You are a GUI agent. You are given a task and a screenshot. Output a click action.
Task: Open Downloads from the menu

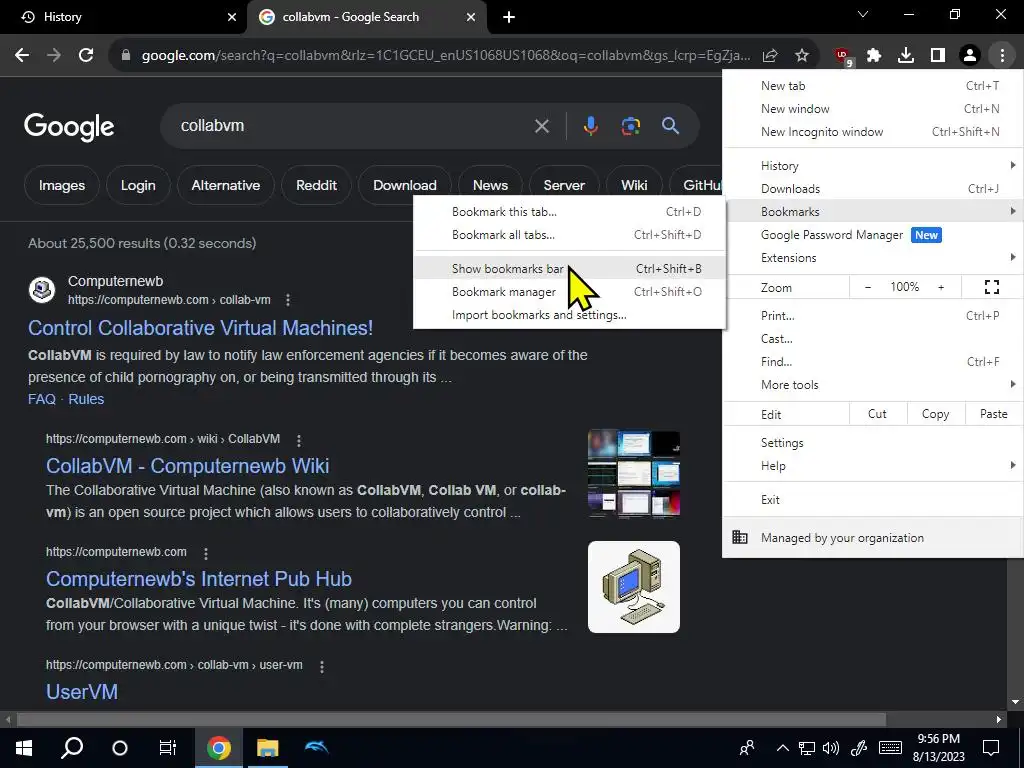click(x=872, y=189)
